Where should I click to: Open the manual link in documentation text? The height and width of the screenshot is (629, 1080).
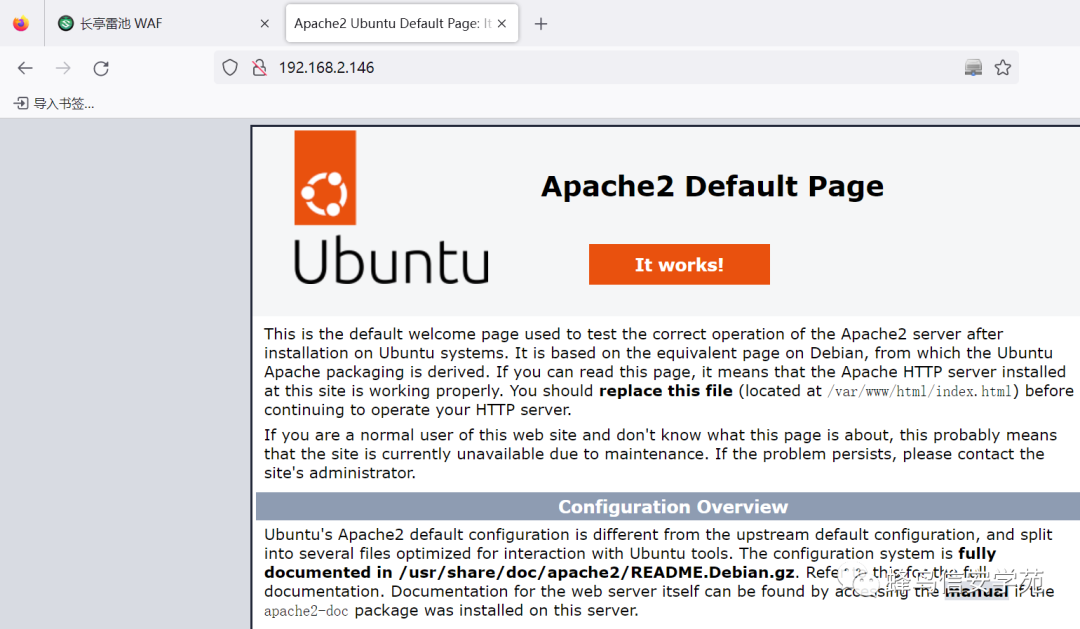point(976,591)
